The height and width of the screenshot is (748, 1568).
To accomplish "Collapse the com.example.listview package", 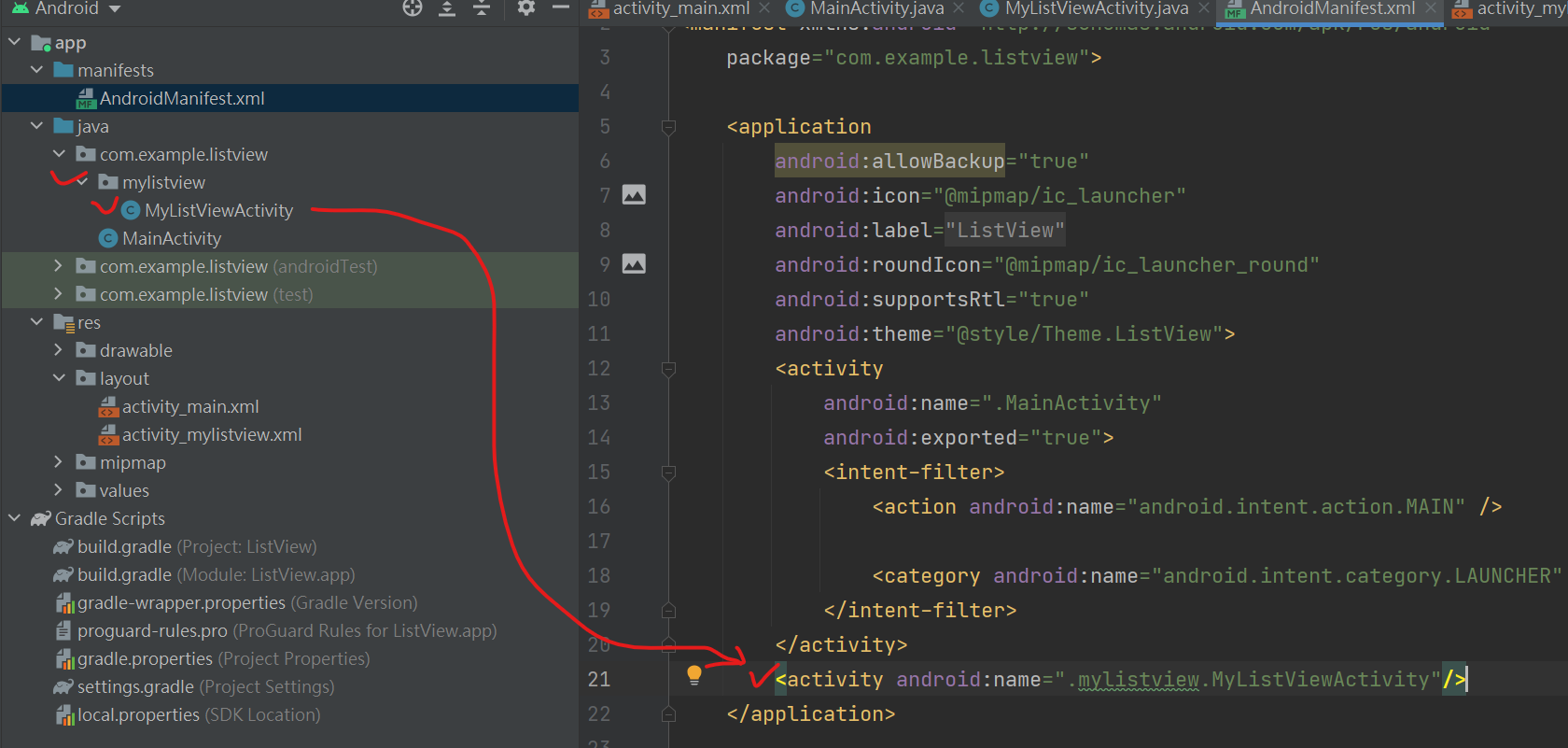I will 60,154.
